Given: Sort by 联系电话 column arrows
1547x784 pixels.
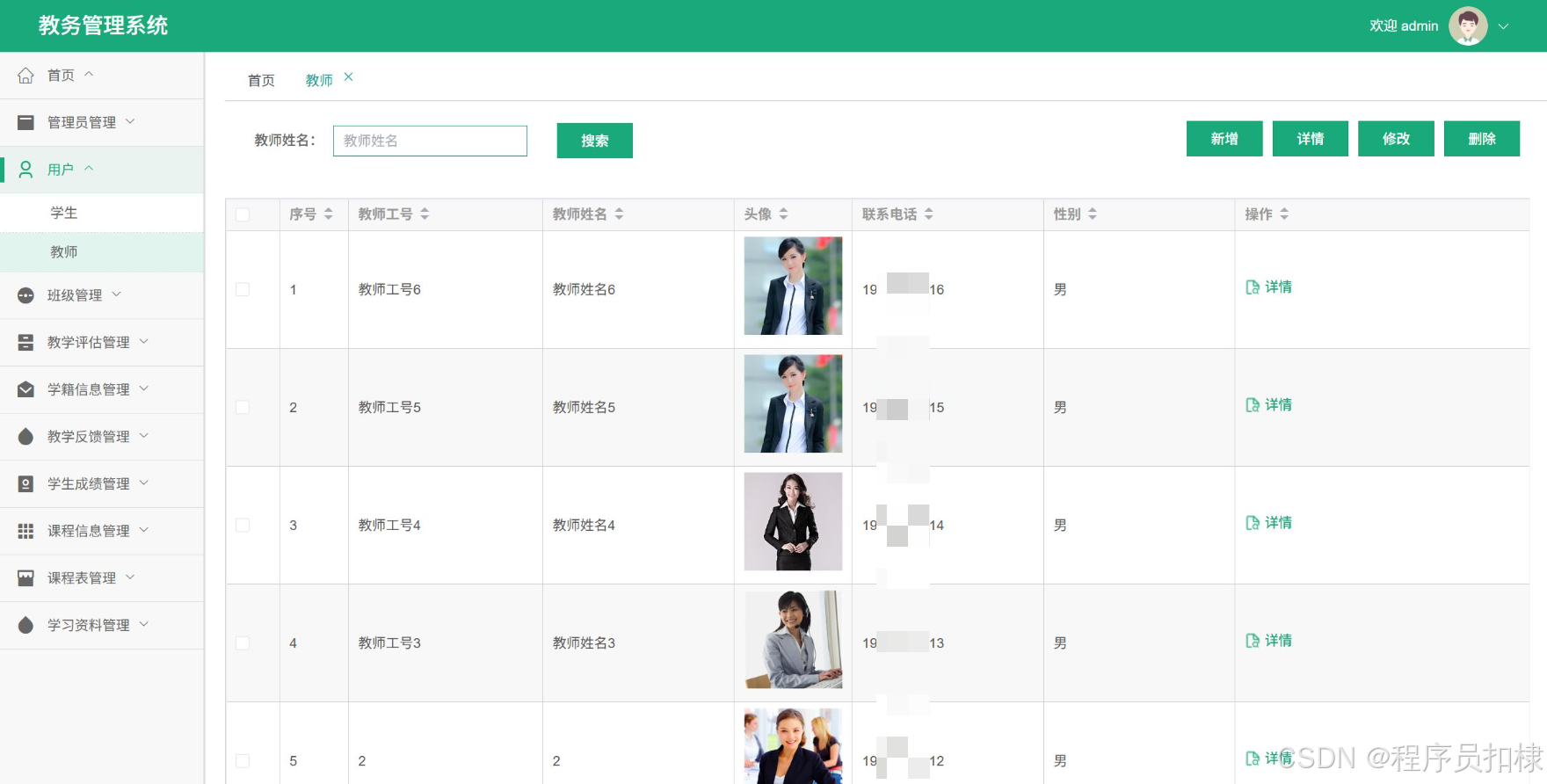Looking at the screenshot, I should pos(928,214).
